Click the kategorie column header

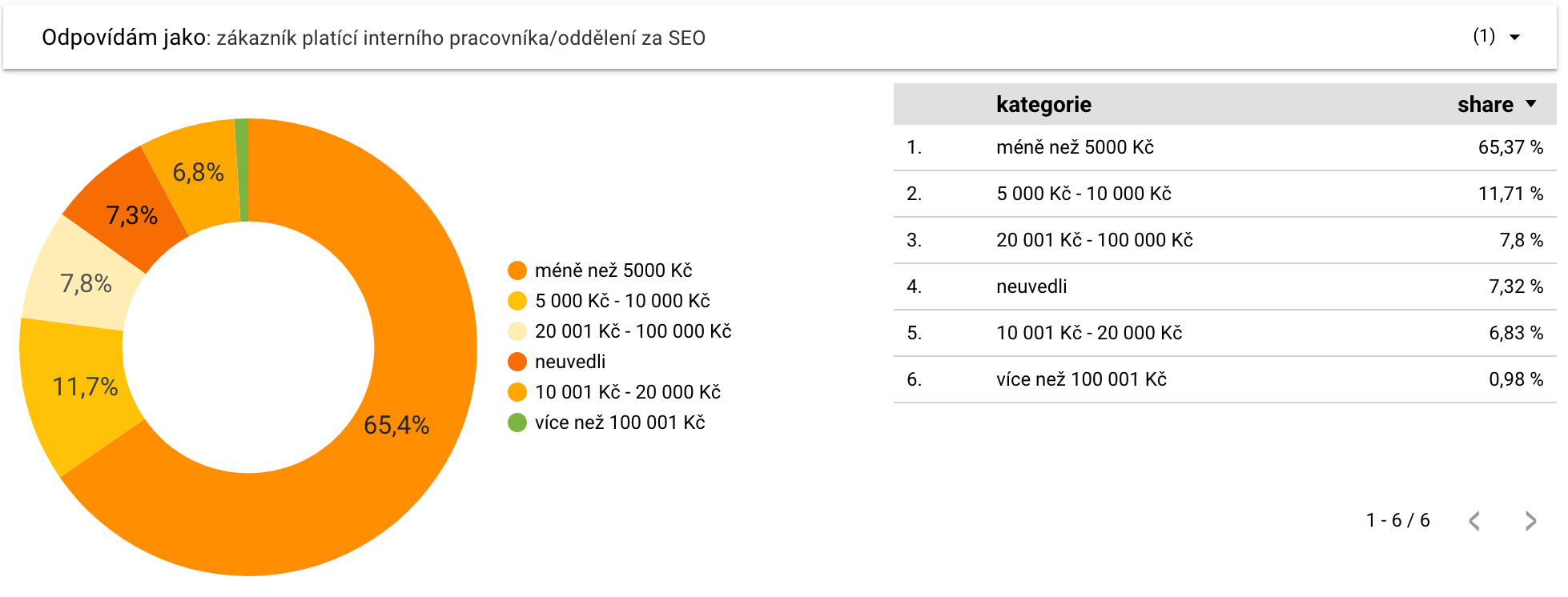click(1043, 104)
